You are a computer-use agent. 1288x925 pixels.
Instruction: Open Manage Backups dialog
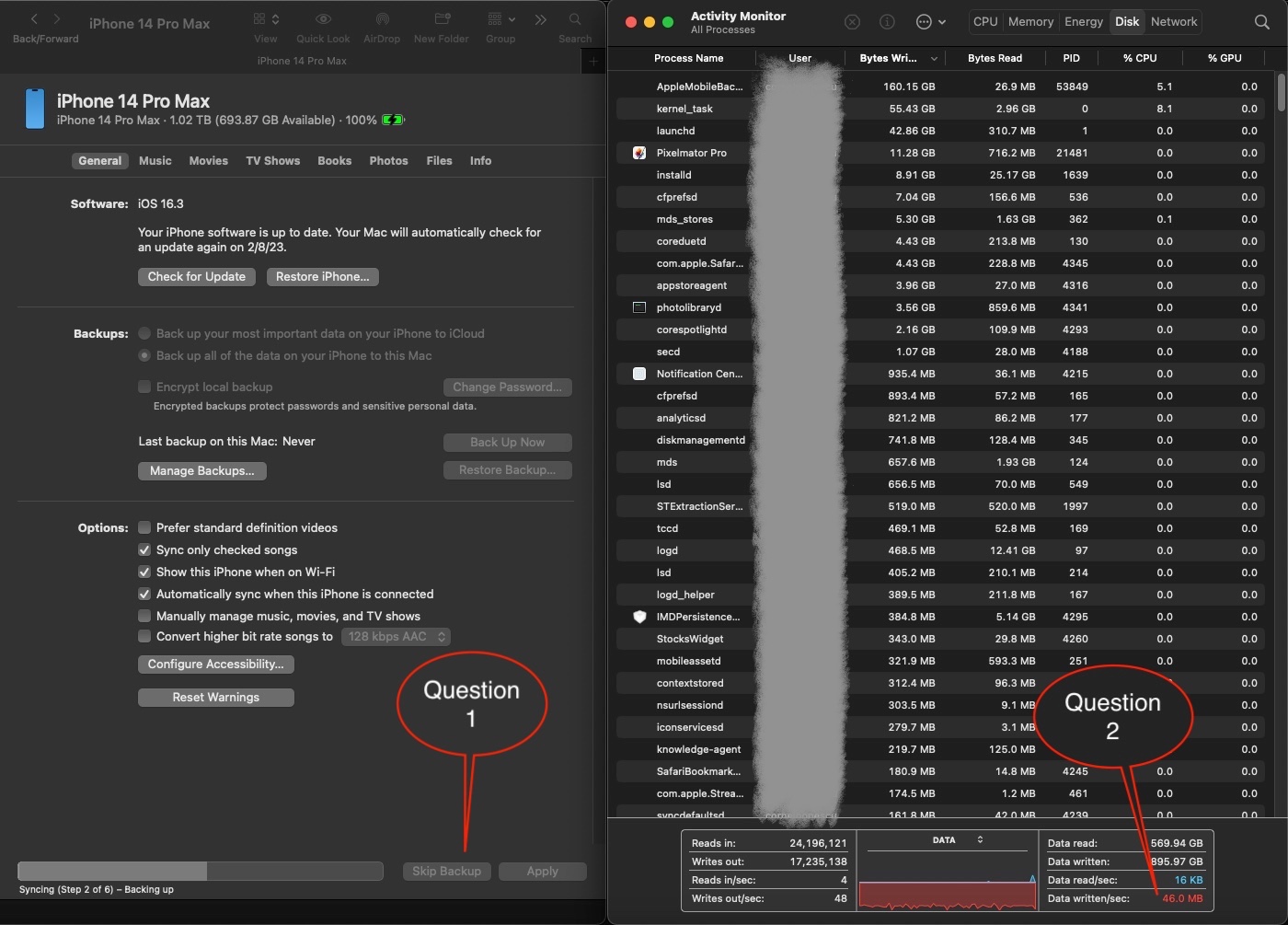[202, 471]
